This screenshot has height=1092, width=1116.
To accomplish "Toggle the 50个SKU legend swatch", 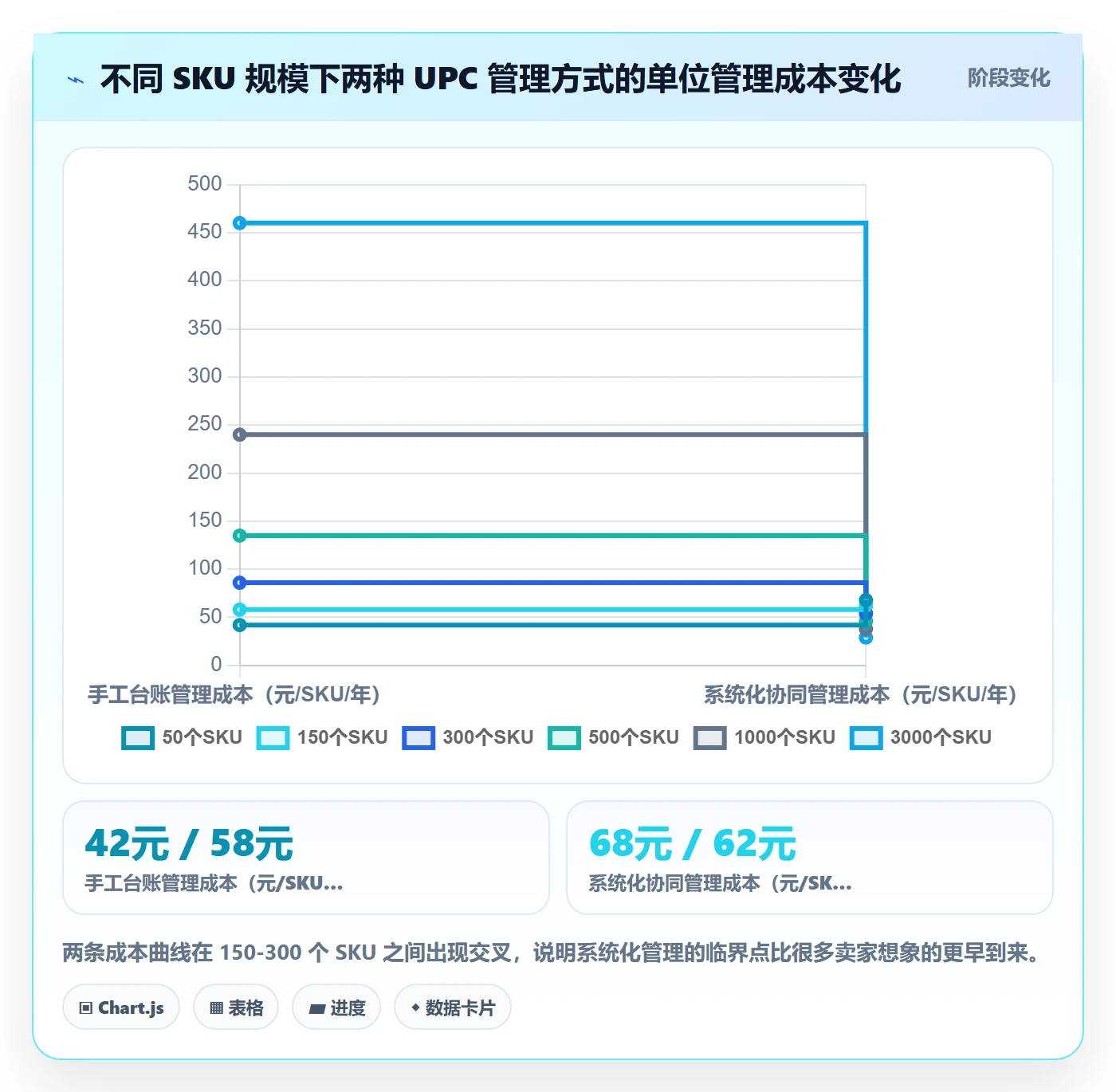I will pos(138,738).
